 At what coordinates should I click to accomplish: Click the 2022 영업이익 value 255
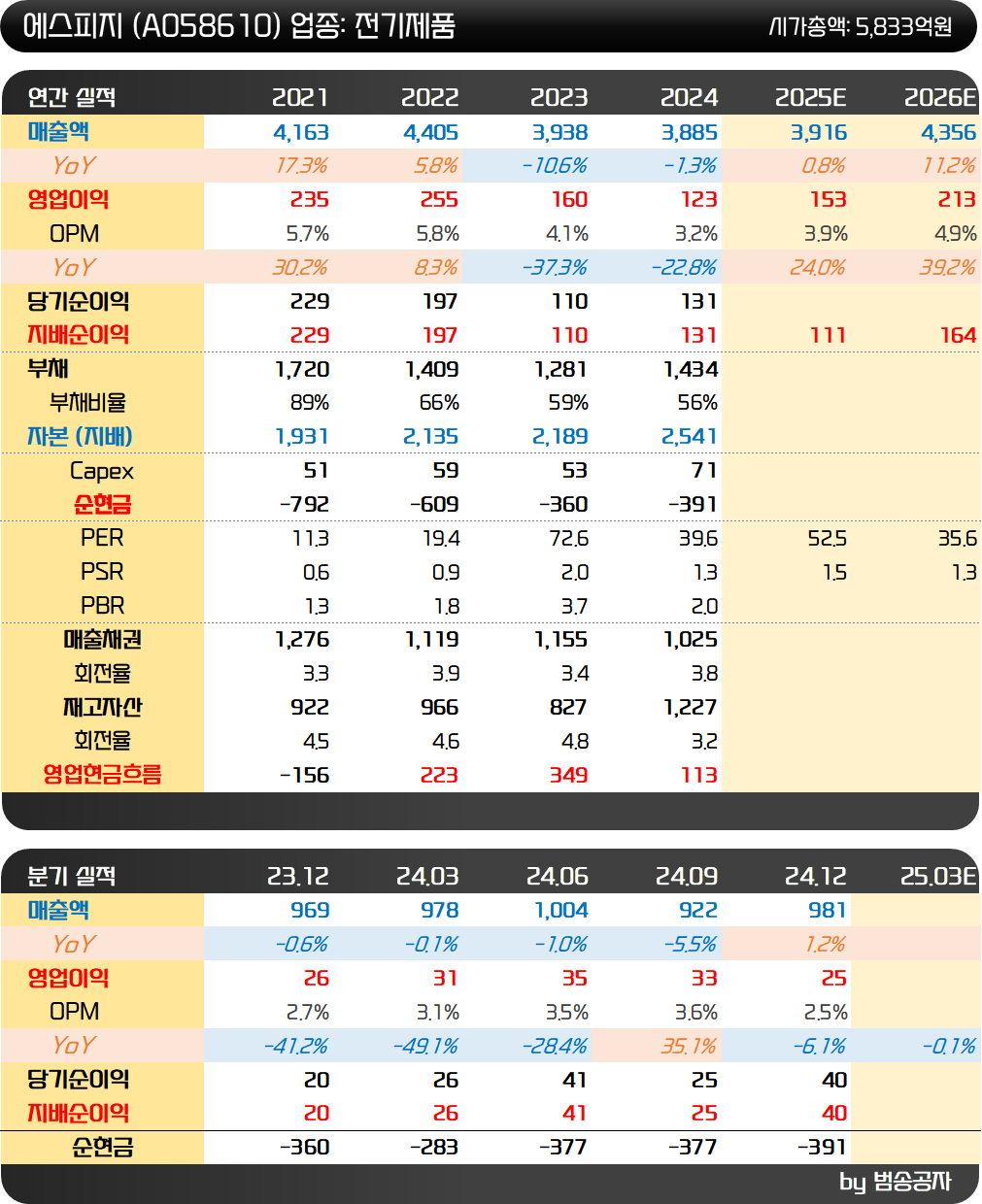coord(439,199)
